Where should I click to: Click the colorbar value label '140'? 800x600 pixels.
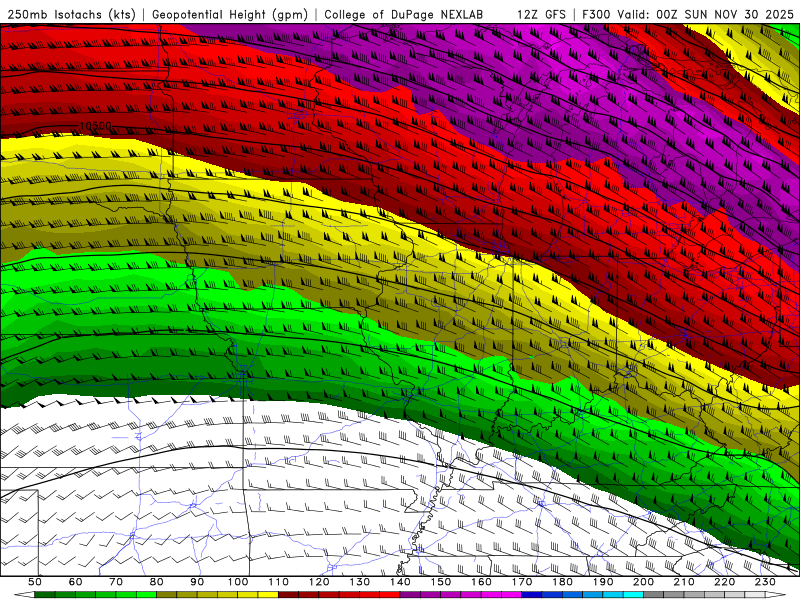coord(400,582)
